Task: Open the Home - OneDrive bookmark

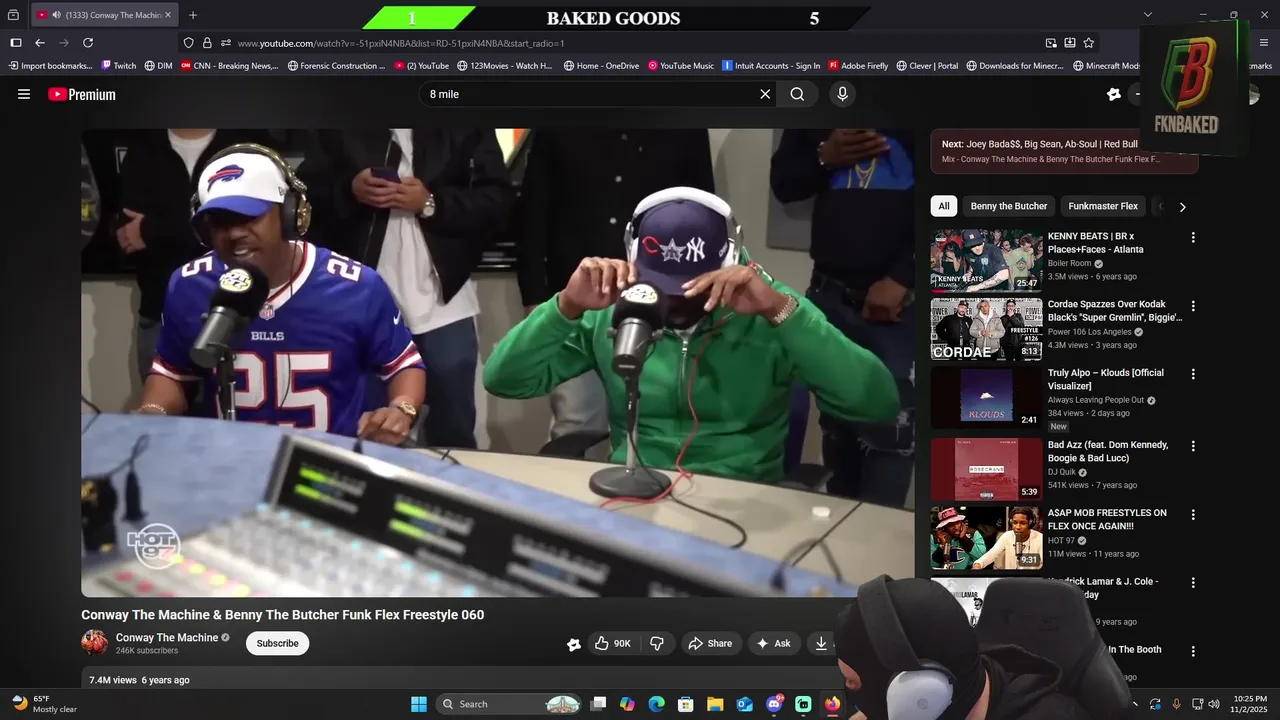Action: [x=601, y=66]
